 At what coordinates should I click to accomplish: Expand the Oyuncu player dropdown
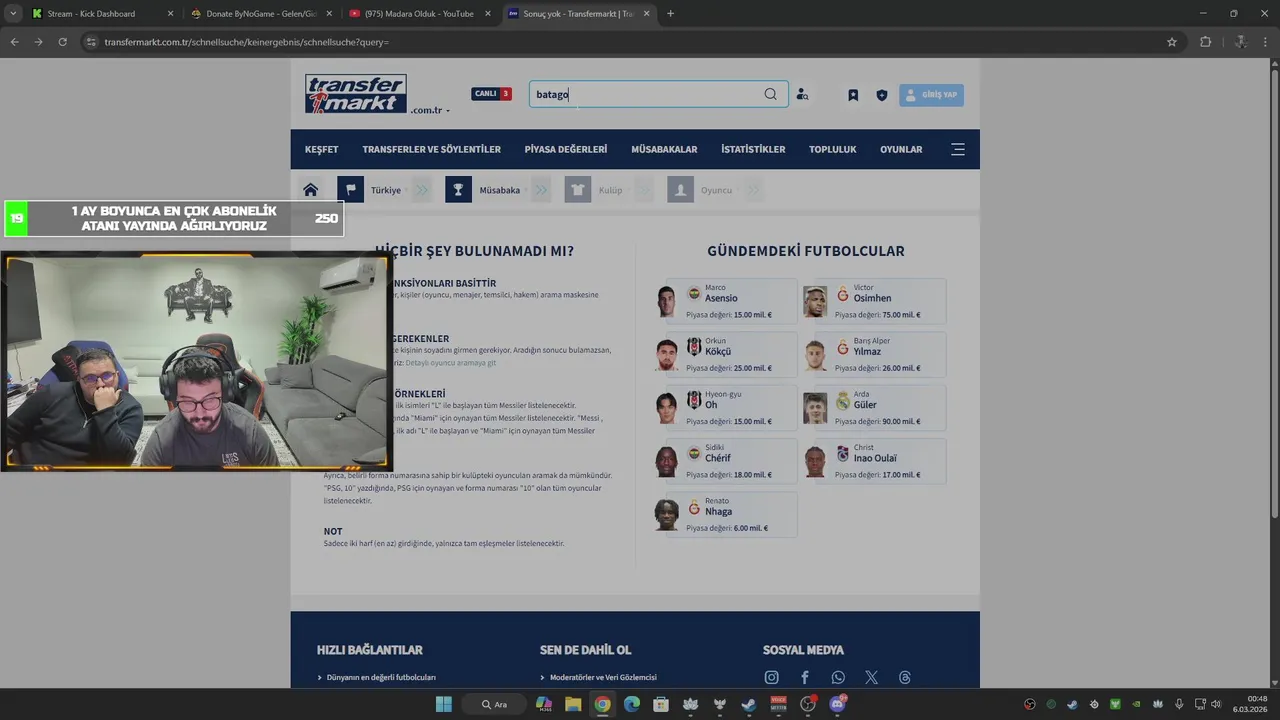pyautogui.click(x=753, y=190)
